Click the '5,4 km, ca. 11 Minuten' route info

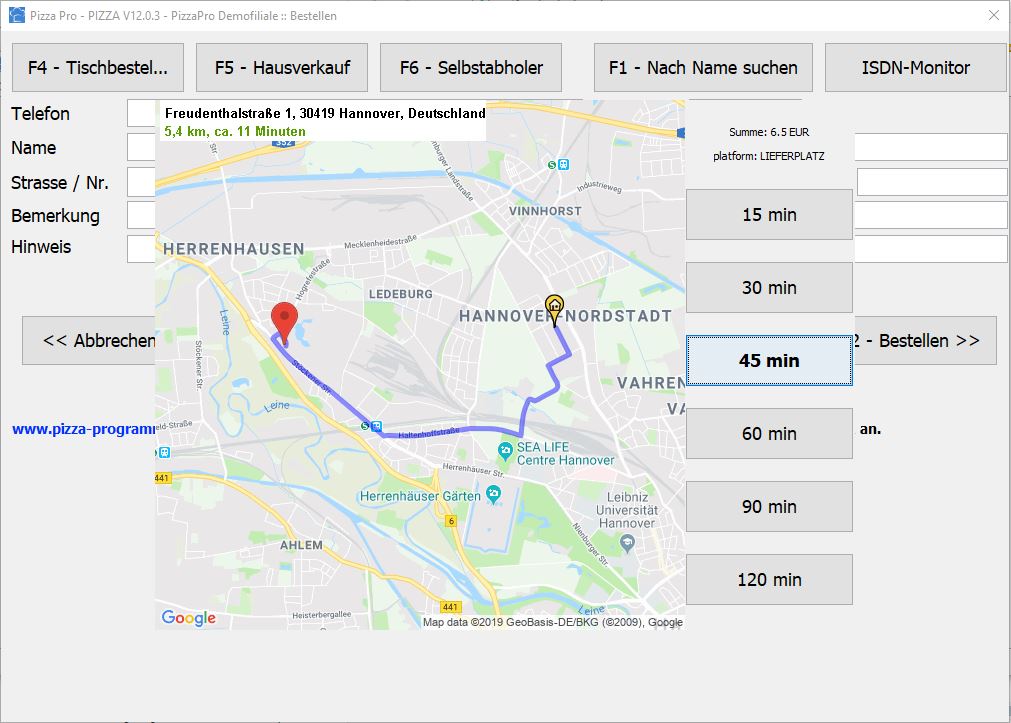(x=235, y=132)
